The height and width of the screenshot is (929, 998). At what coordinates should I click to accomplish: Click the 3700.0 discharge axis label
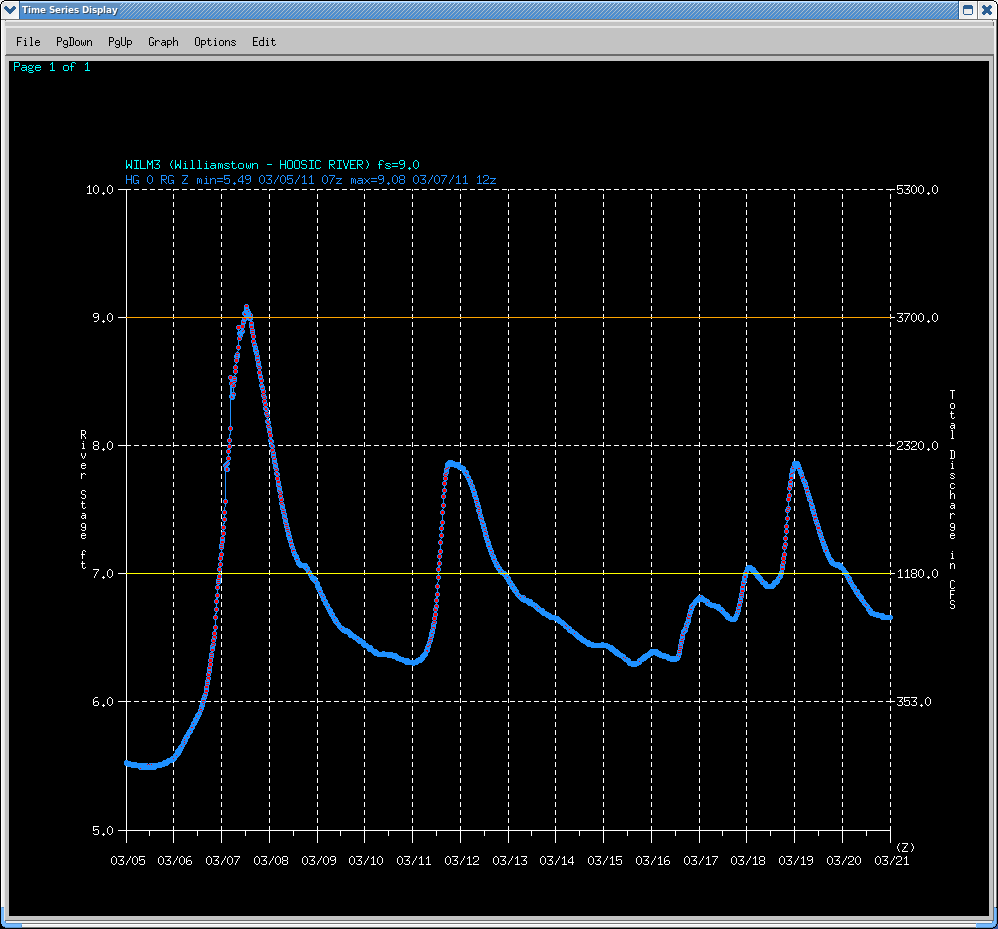click(x=916, y=318)
